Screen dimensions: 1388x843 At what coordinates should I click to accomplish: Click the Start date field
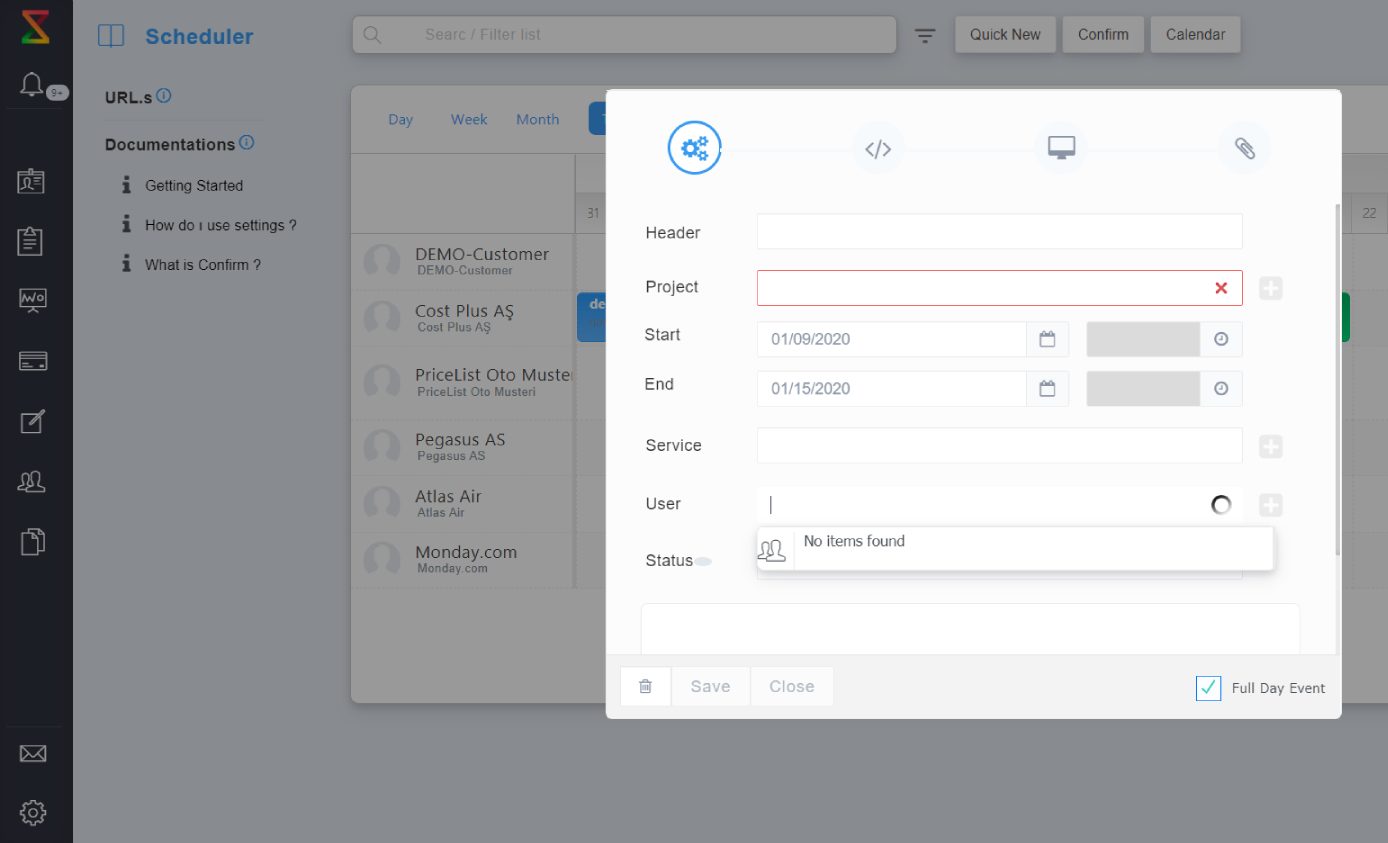coord(892,339)
